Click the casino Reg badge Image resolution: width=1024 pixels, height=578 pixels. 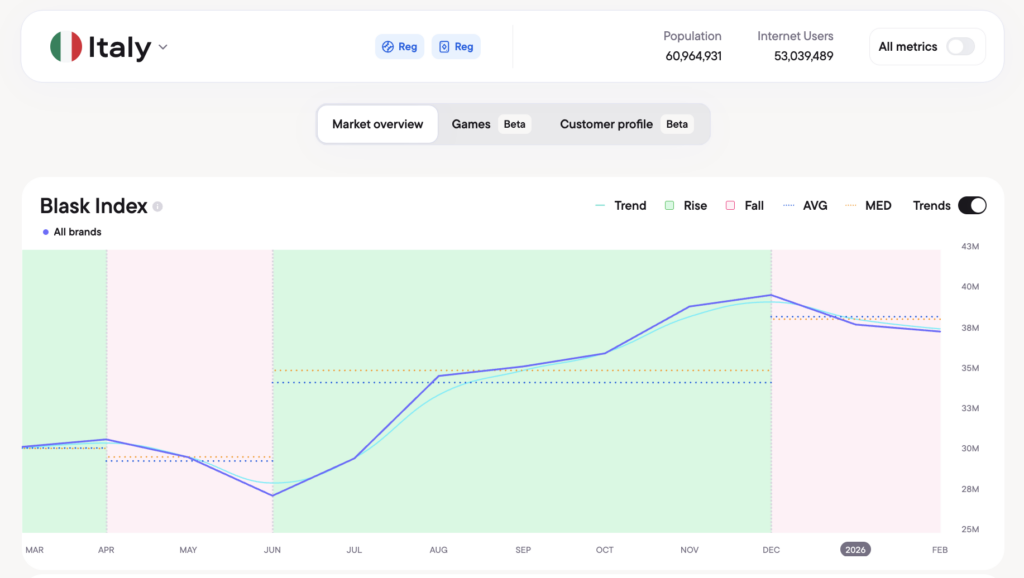click(x=456, y=46)
